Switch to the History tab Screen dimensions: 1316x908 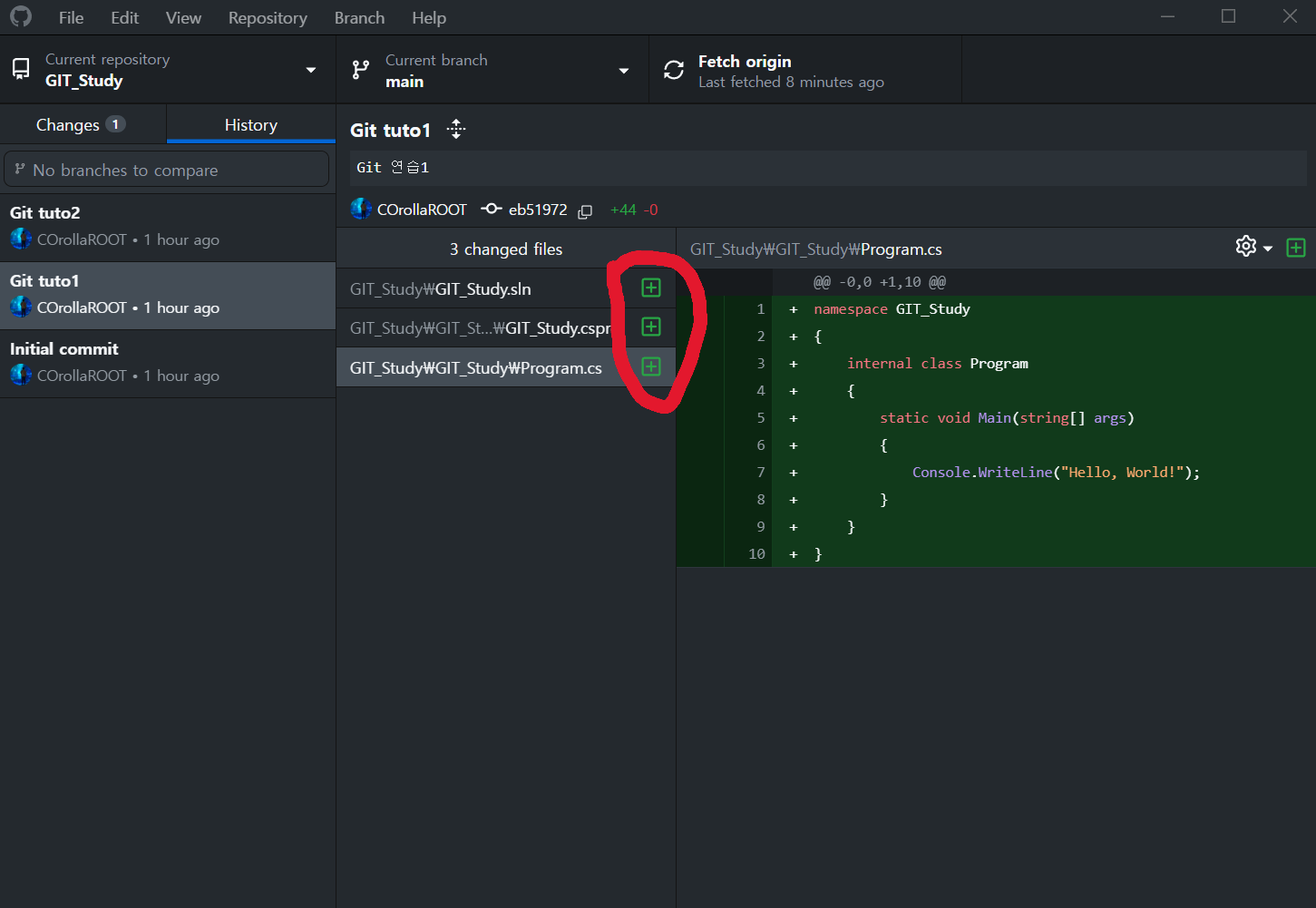click(251, 124)
